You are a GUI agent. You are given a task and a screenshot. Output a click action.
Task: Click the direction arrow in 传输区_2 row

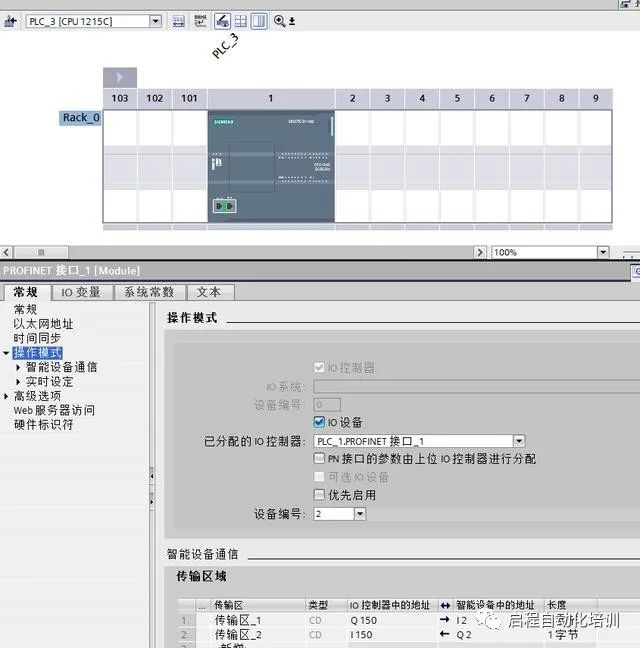[445, 634]
